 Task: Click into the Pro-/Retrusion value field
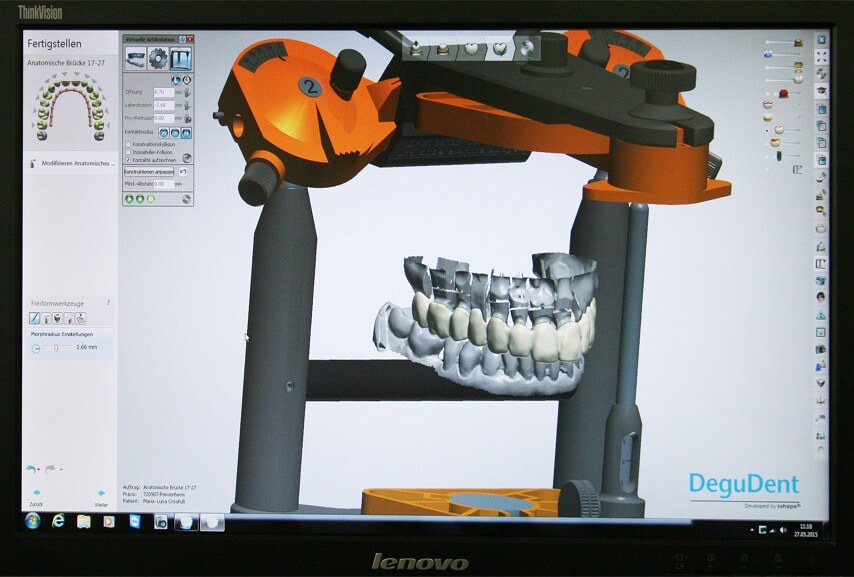tap(163, 118)
